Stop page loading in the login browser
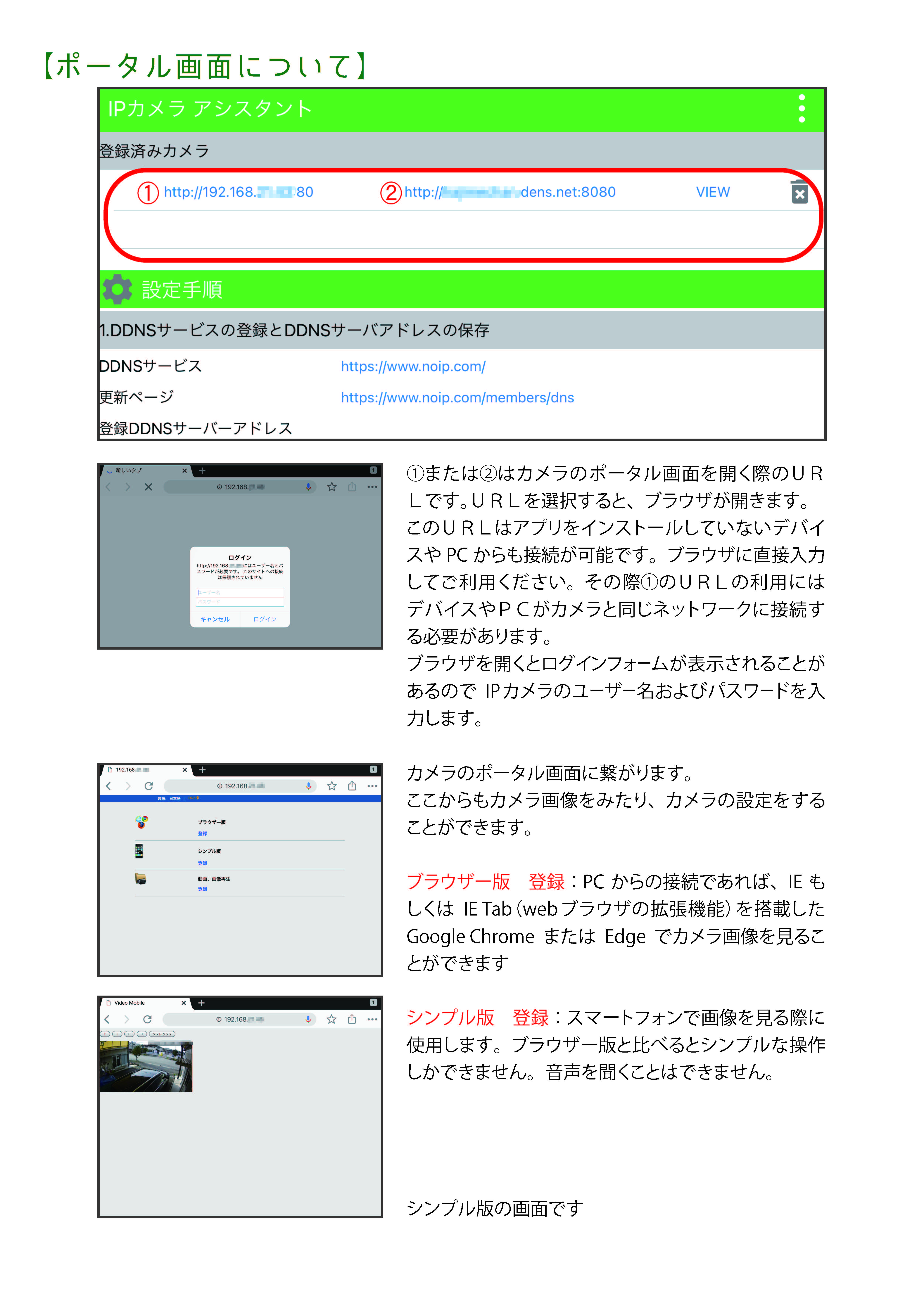Screen dimensions: 924x1296 (148, 487)
